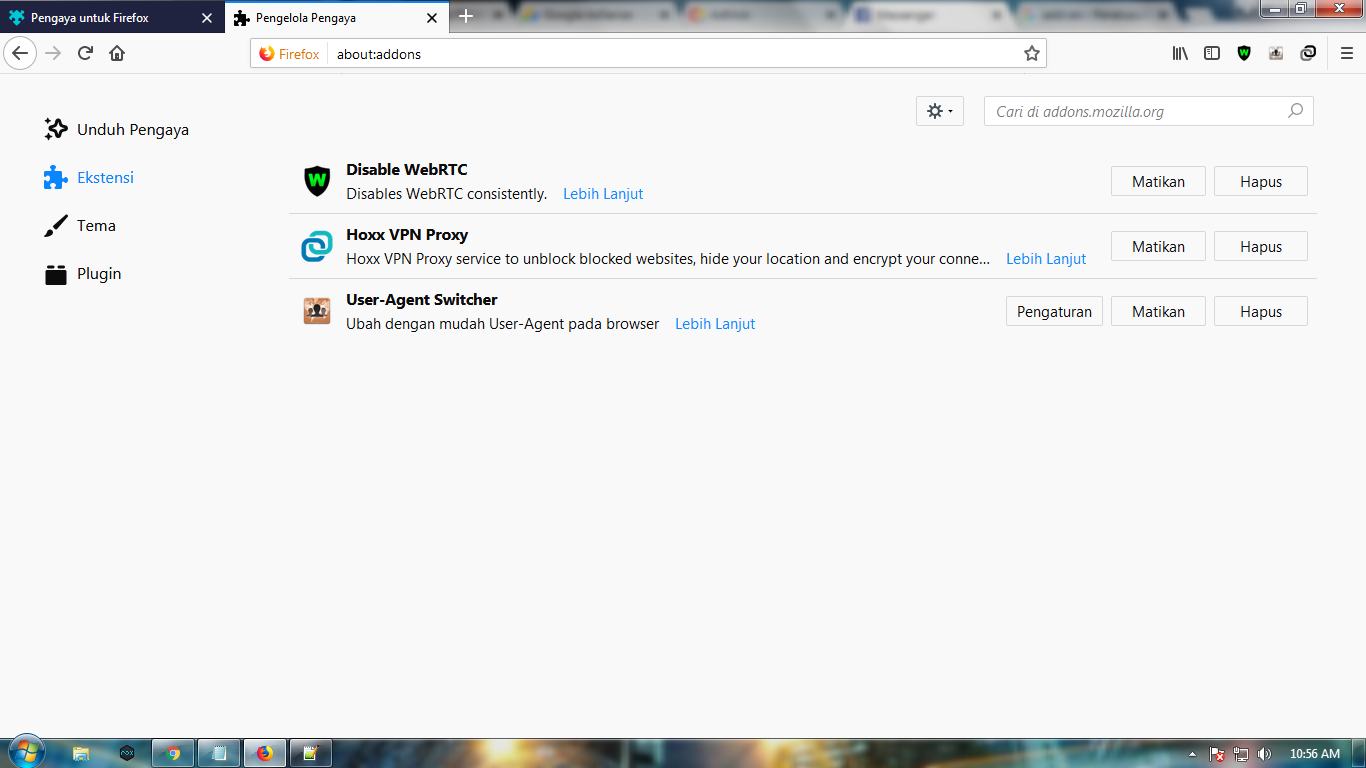Toggle the sidebar icon in the toolbar

pyautogui.click(x=1212, y=53)
